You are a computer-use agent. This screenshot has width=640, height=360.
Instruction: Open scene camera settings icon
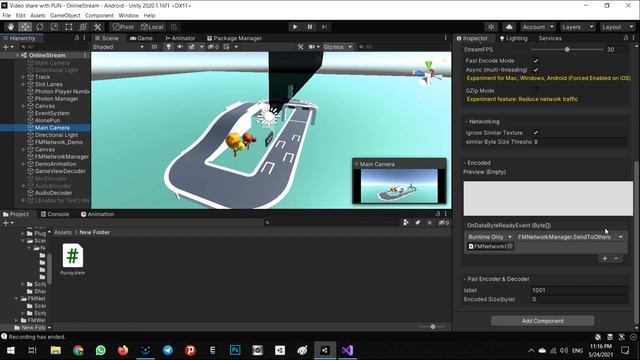pos(312,47)
